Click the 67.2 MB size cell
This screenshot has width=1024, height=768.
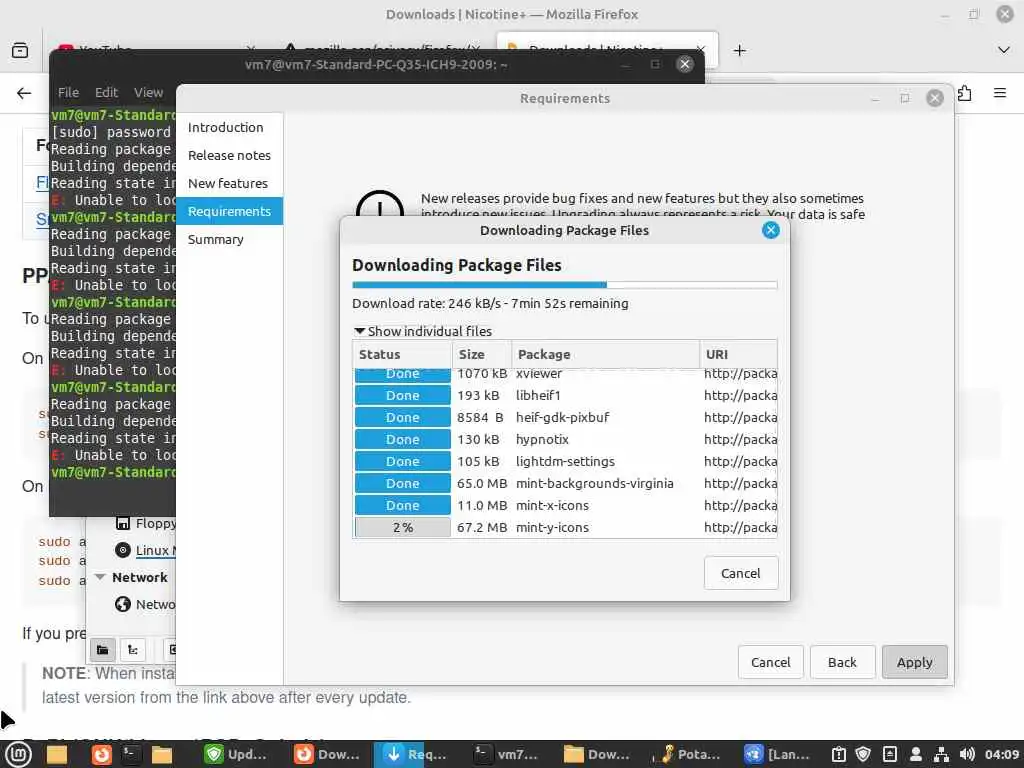482,527
